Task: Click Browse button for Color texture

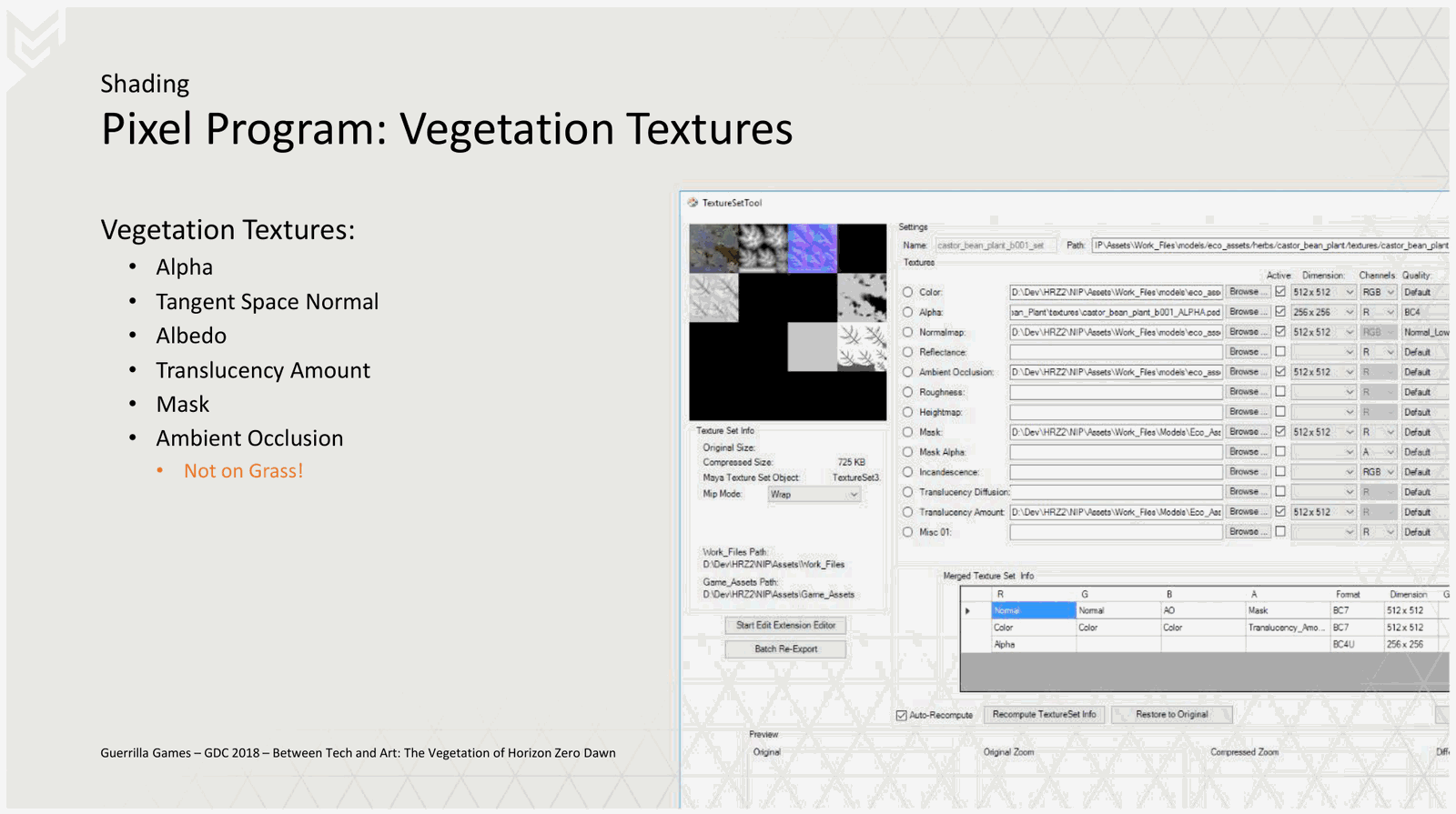Action: (1248, 292)
